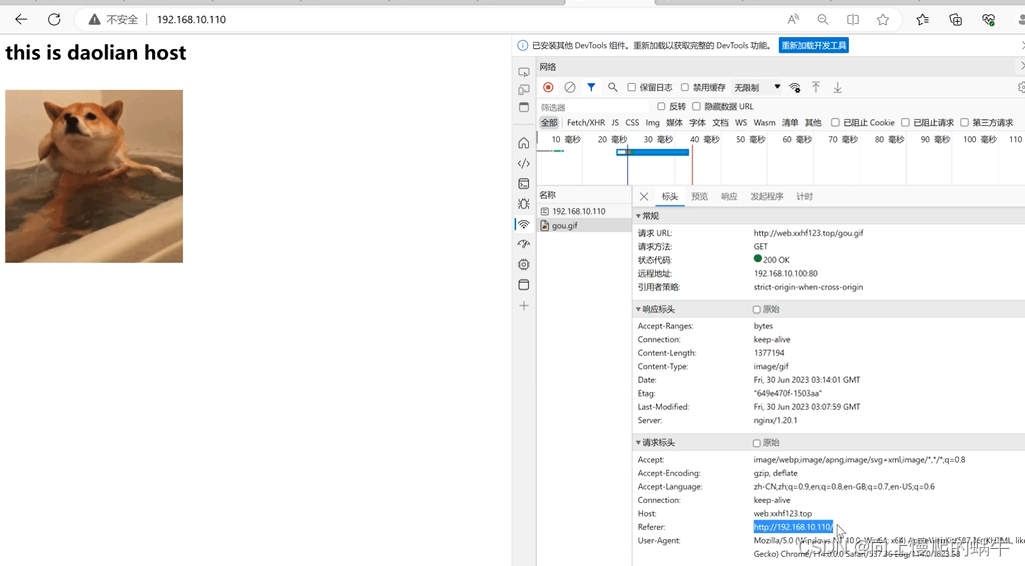Open search in the network panel
This screenshot has width=1025, height=566.
(x=613, y=87)
